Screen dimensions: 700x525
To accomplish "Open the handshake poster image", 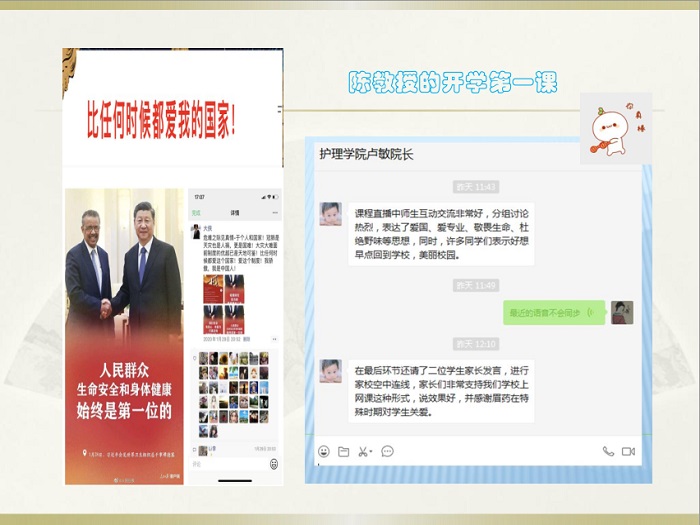I will click(x=124, y=336).
